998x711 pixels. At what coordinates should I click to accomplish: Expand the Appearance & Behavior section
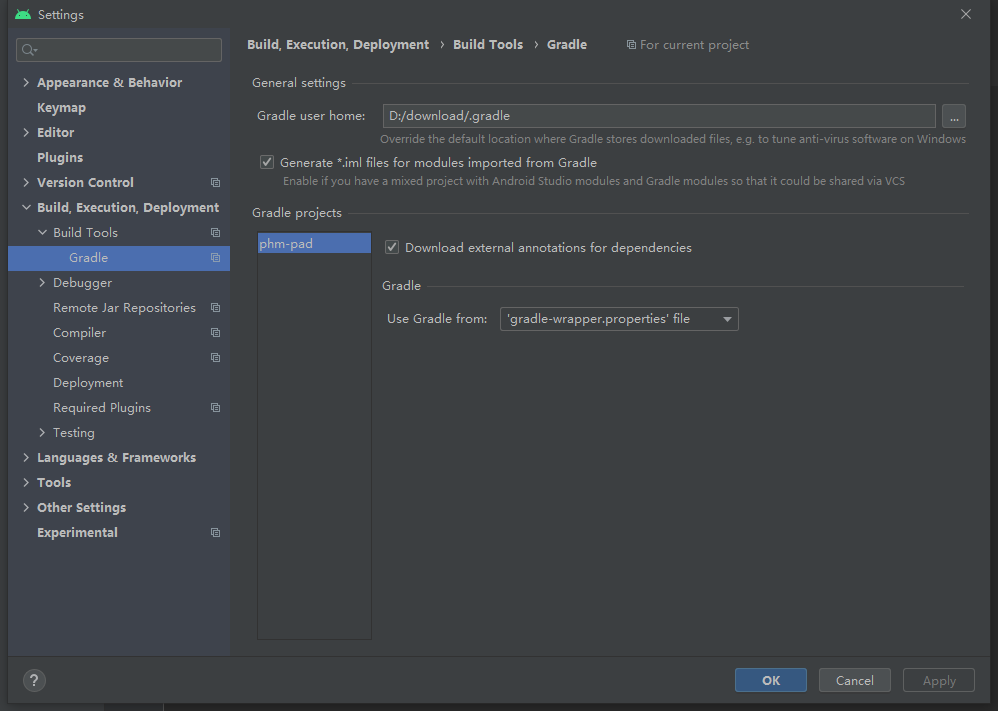pyautogui.click(x=26, y=83)
